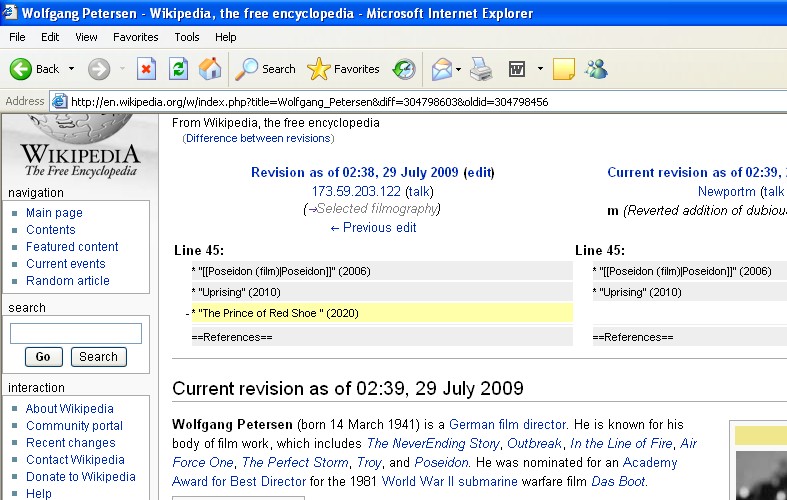Expand the Edit with Word dropdown arrow
This screenshot has height=500, width=787.
pyautogui.click(x=540, y=69)
